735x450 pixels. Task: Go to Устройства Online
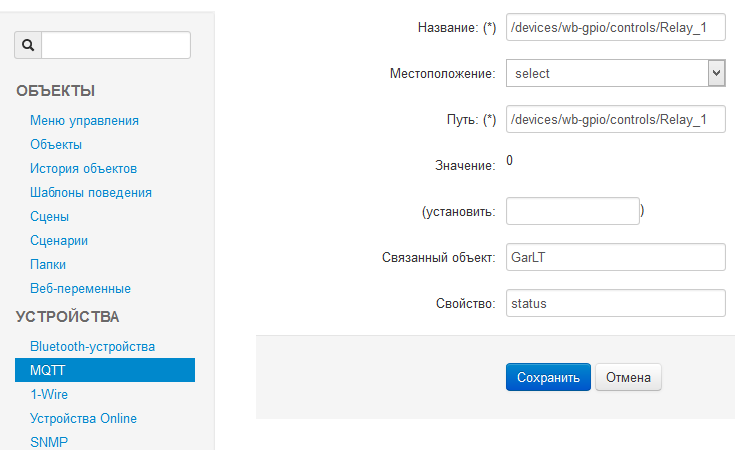(x=83, y=419)
